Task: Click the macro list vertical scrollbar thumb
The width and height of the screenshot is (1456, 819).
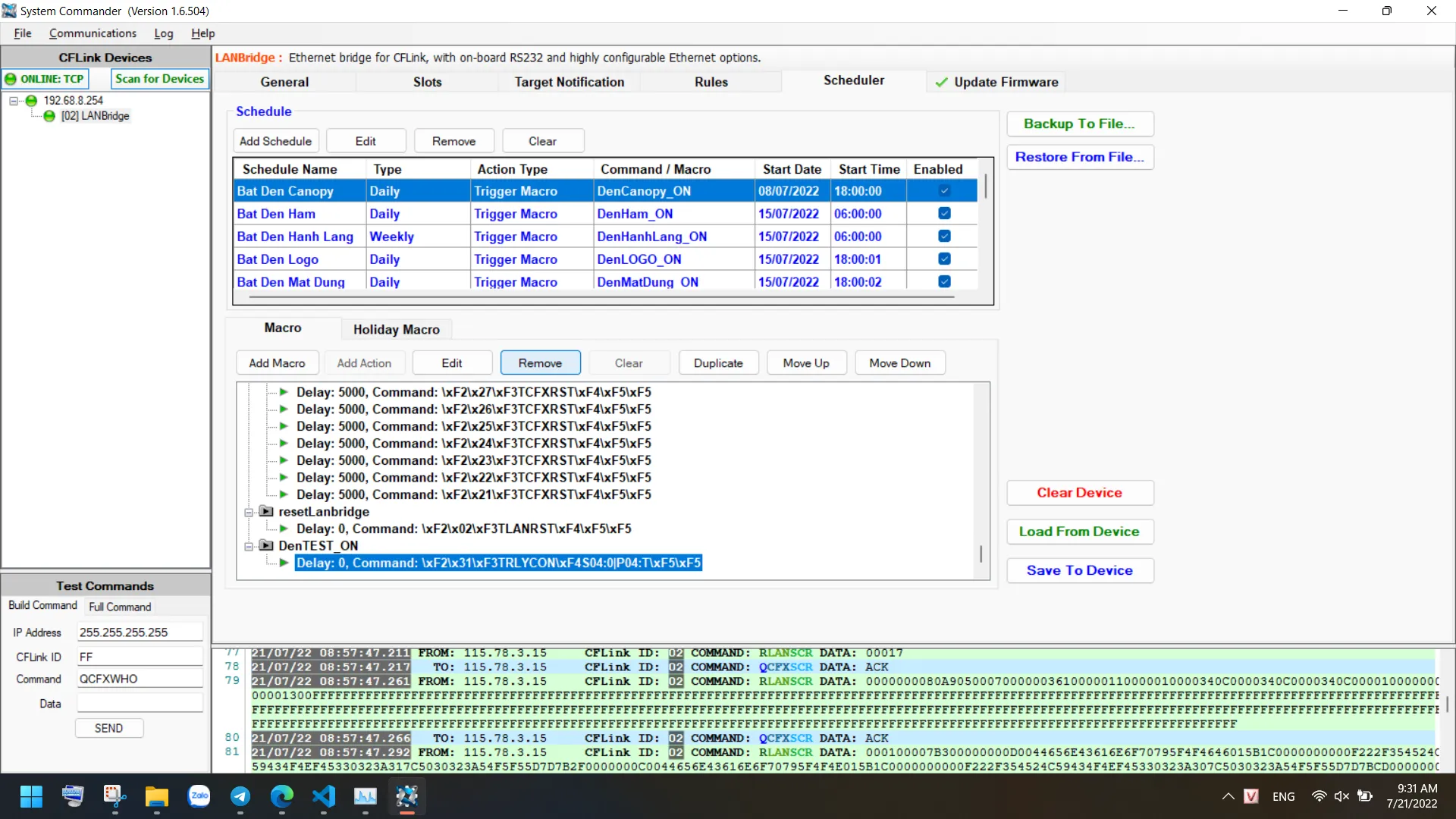Action: (981, 554)
